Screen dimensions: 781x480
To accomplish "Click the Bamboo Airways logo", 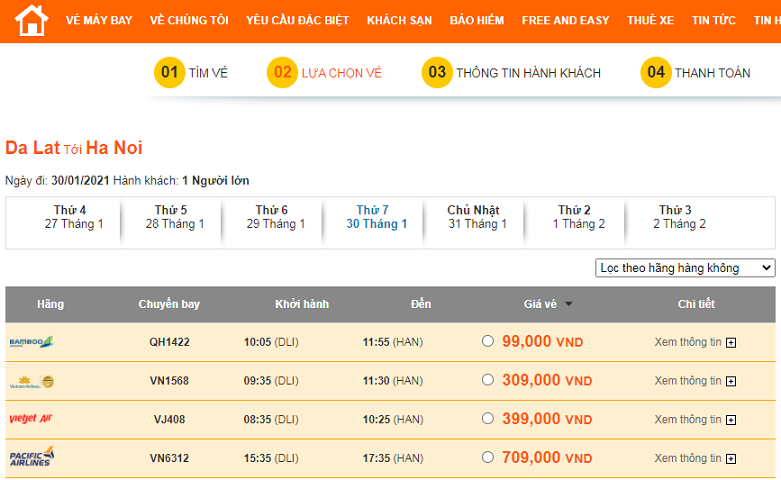I will click(31, 342).
